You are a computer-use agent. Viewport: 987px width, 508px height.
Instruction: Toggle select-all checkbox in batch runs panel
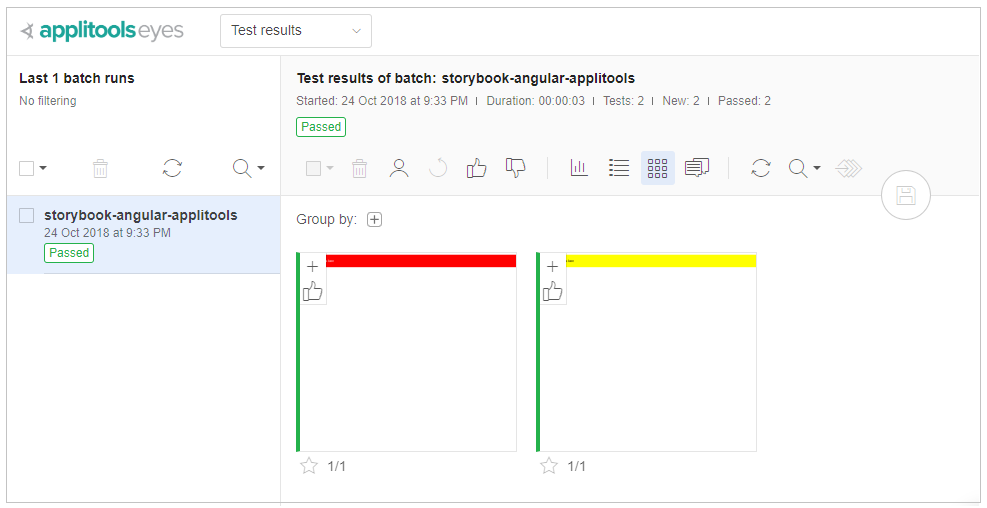27,168
